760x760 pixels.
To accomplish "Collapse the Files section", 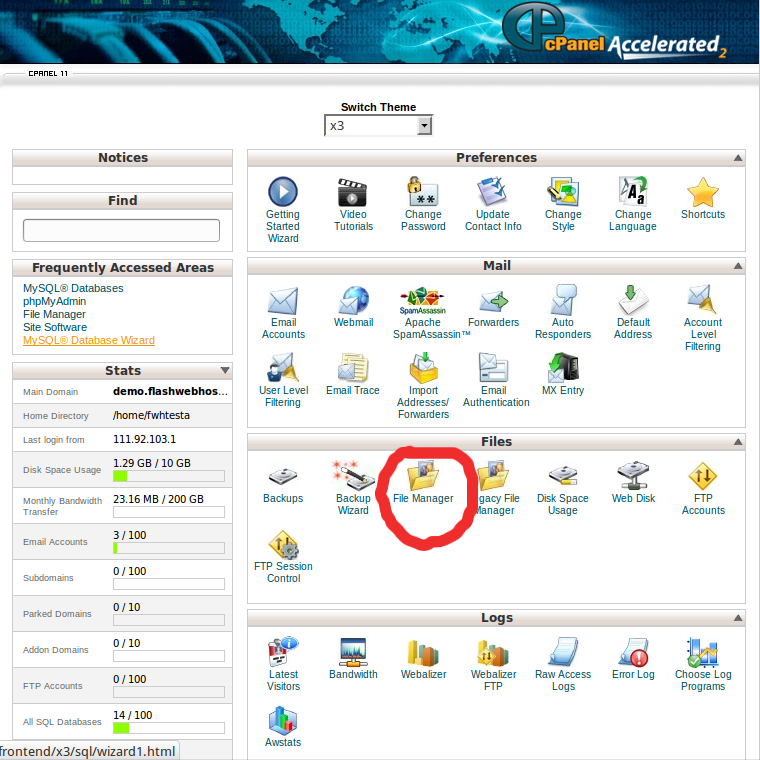I will (738, 442).
